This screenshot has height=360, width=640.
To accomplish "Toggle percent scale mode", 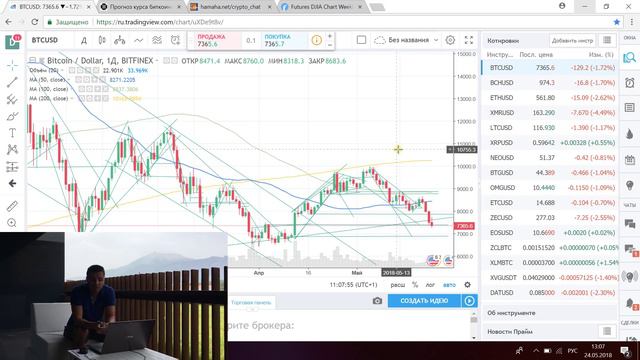I will tap(415, 284).
